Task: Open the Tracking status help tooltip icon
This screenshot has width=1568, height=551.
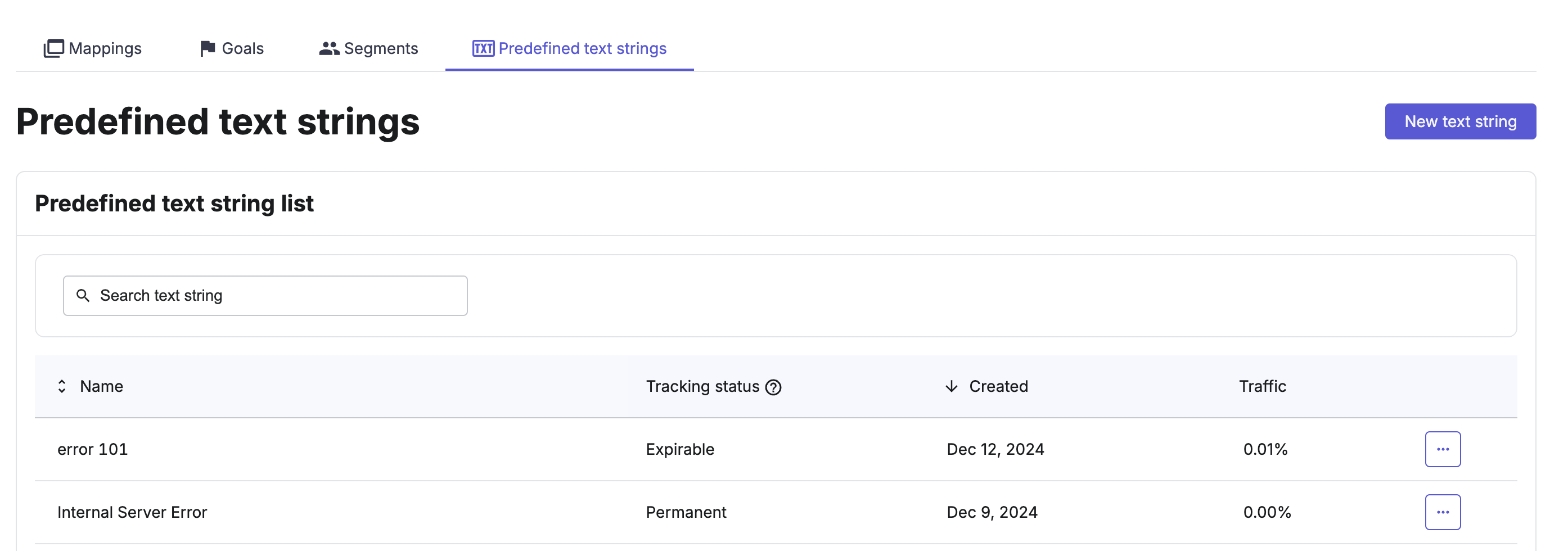Action: click(773, 387)
